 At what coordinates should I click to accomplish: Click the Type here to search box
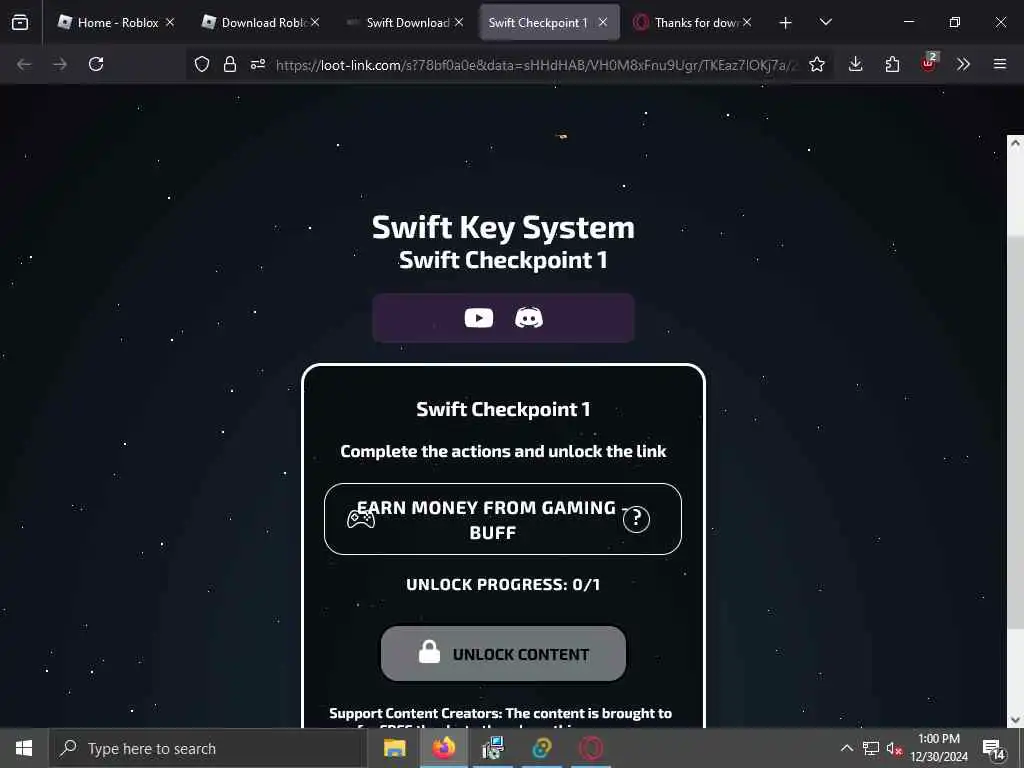(207, 748)
